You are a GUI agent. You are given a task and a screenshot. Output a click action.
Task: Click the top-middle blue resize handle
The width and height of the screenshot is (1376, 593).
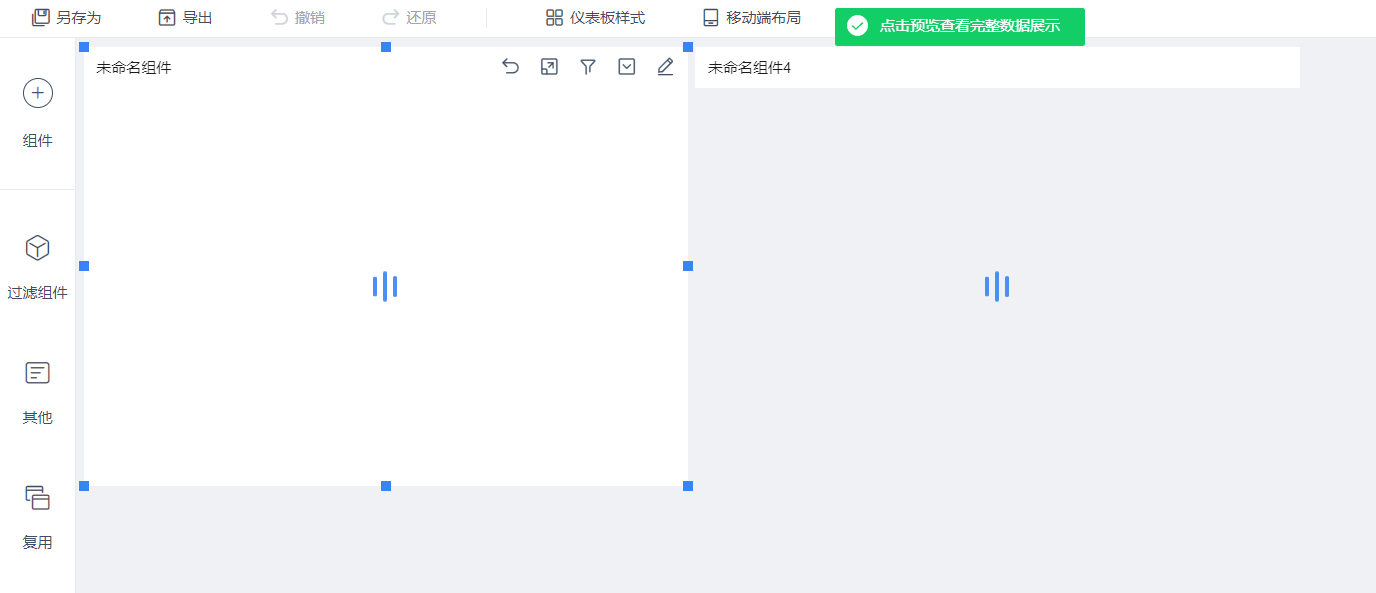point(386,47)
